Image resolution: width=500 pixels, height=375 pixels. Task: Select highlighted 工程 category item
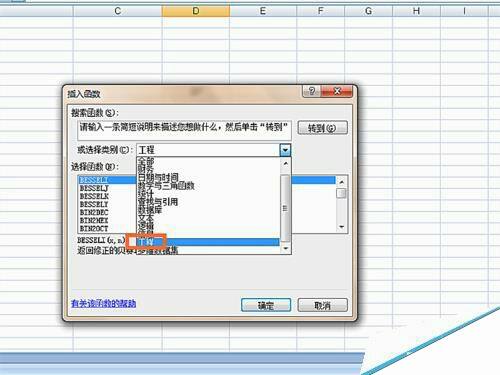[x=208, y=242]
